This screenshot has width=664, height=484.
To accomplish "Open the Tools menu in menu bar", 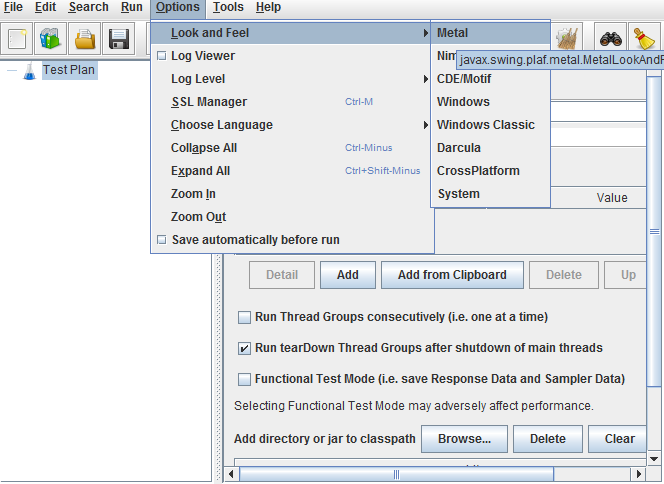I will coord(228,8).
